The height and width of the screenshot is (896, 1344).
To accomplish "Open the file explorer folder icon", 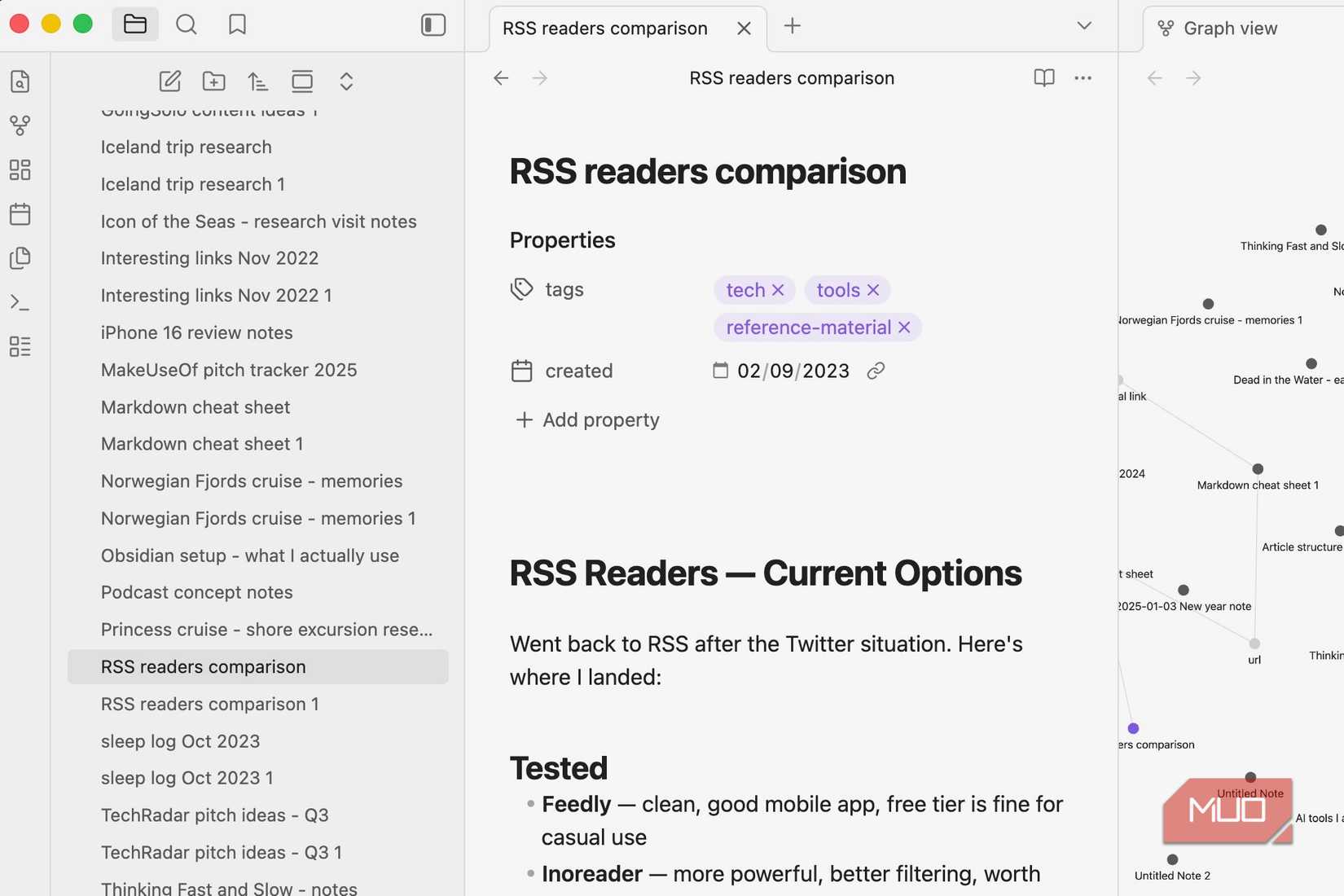I will (x=135, y=24).
